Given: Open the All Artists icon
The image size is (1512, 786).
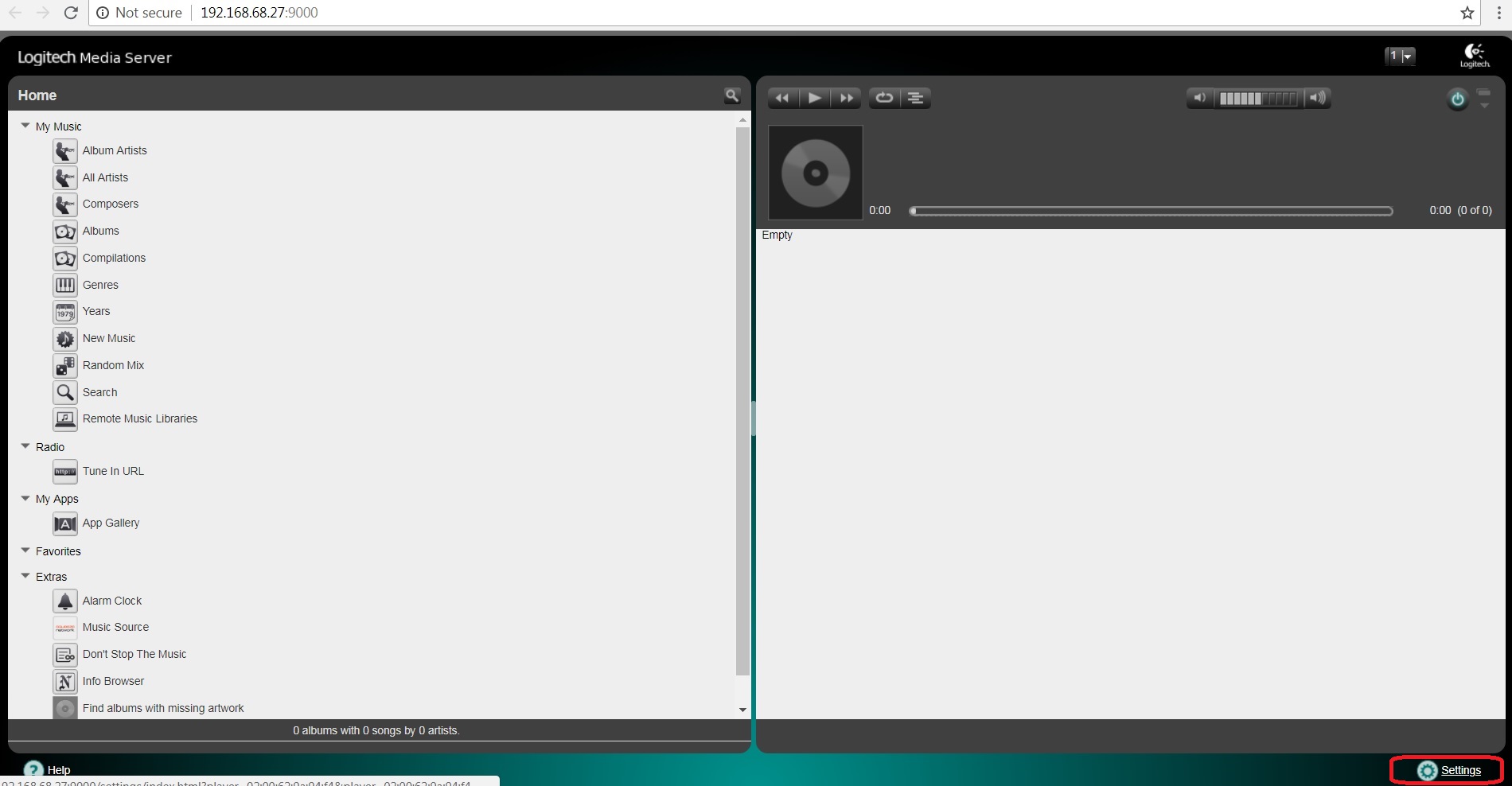Looking at the screenshot, I should (65, 178).
